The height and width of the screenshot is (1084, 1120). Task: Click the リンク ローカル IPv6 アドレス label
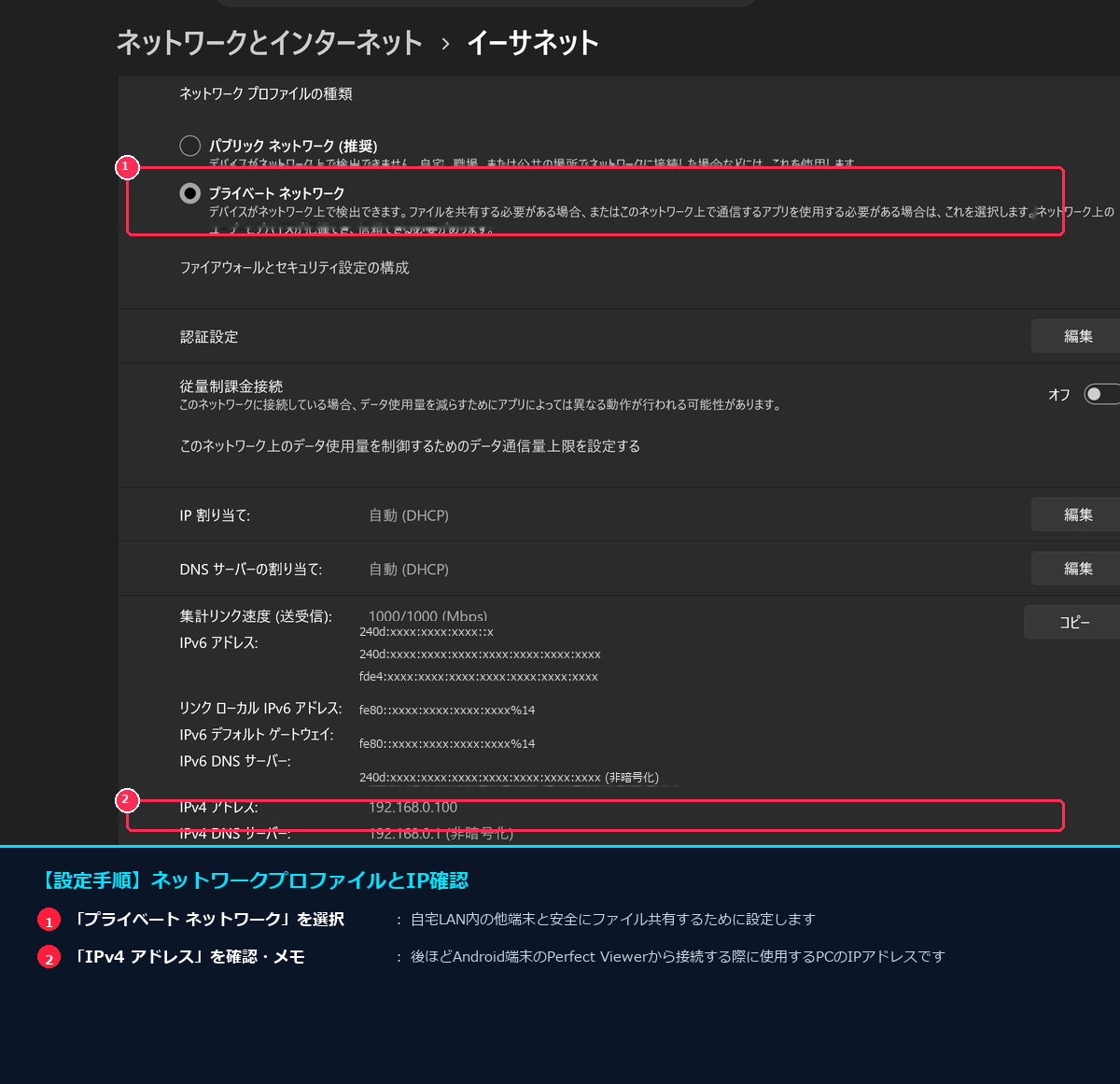[x=260, y=709]
